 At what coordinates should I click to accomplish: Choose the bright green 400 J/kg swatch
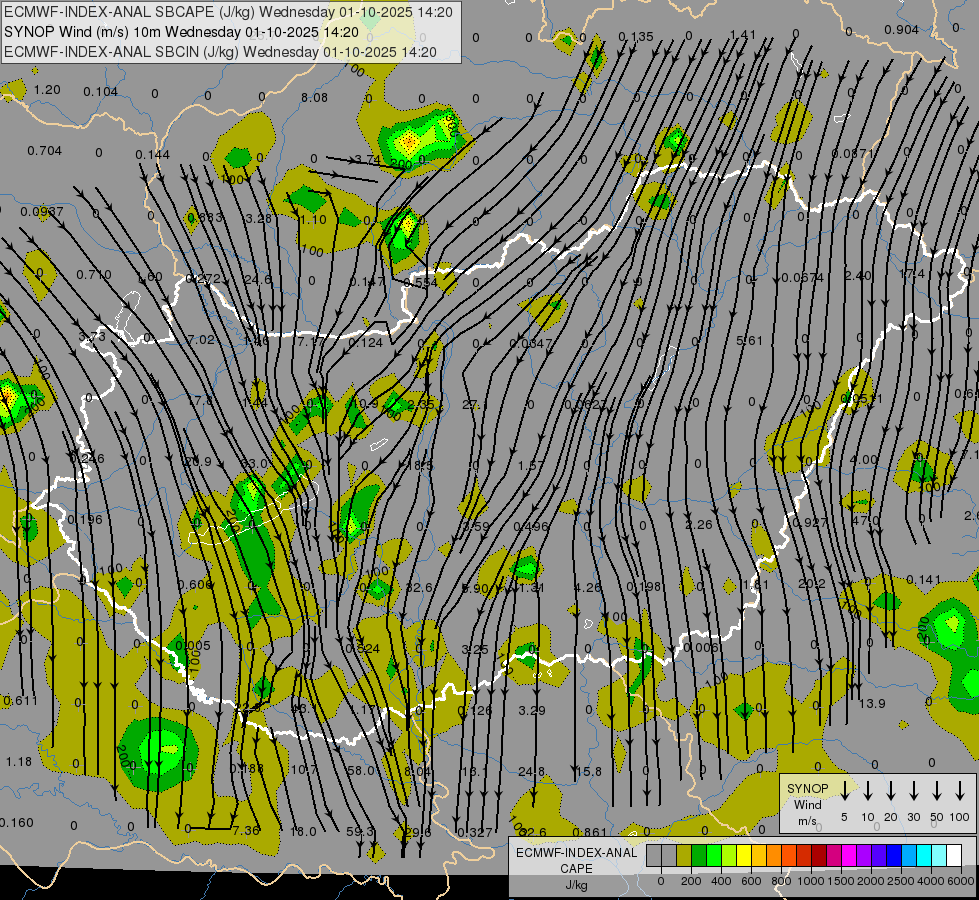714,856
